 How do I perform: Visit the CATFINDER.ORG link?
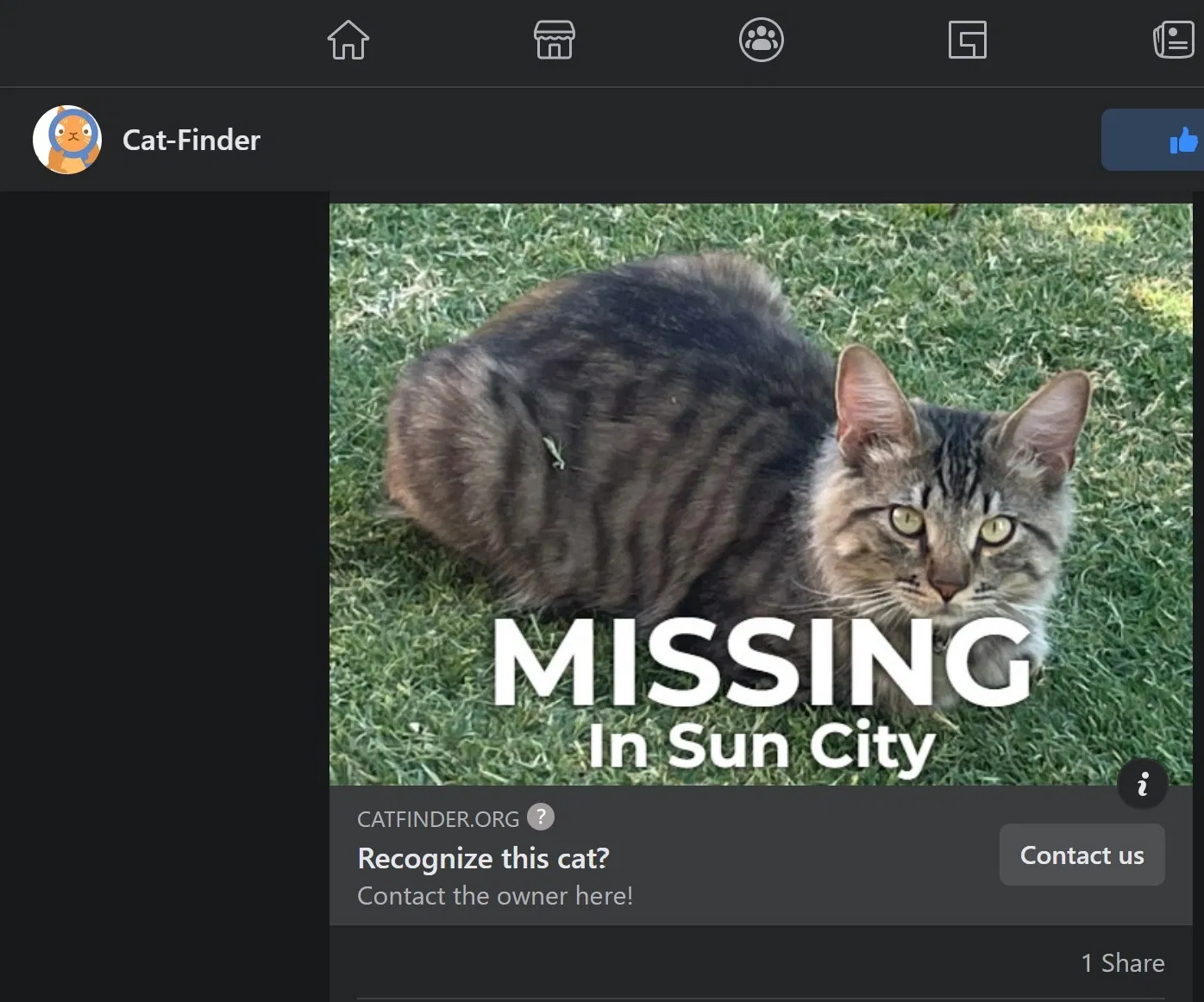[438, 819]
